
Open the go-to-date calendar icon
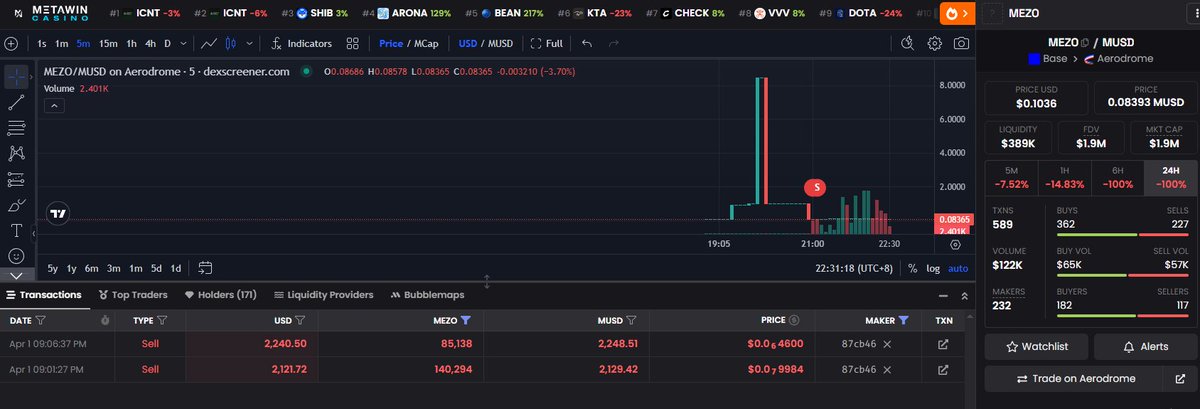[205, 268]
